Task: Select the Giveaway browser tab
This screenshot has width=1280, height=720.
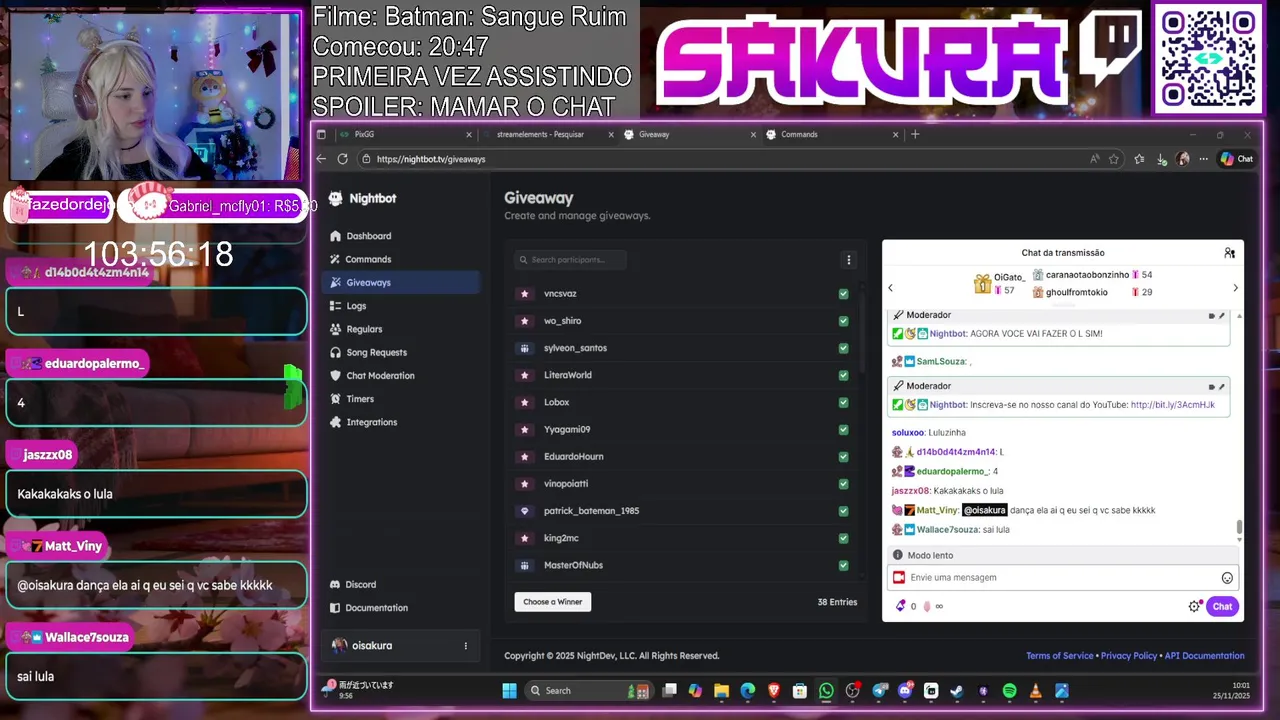Action: click(690, 134)
